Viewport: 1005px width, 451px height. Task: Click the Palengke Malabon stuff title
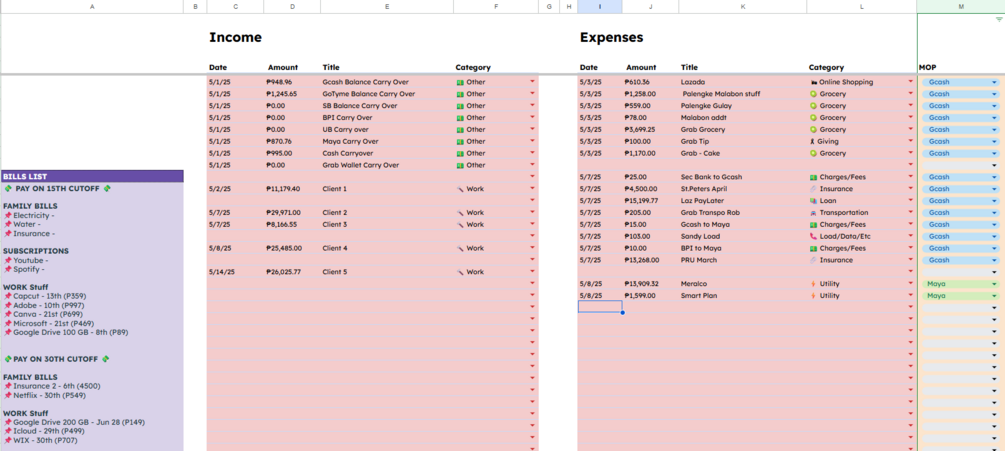point(722,94)
